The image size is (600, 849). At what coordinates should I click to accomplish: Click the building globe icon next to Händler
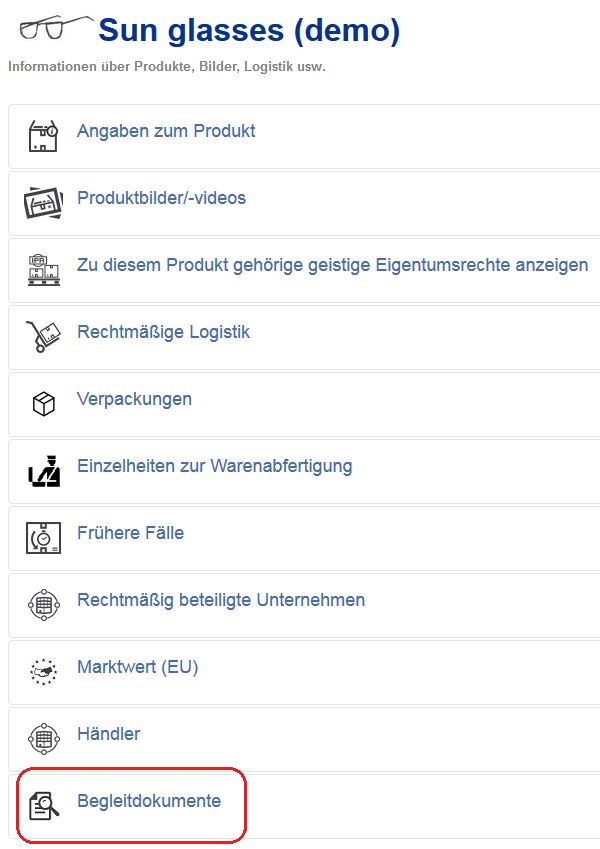tap(43, 739)
